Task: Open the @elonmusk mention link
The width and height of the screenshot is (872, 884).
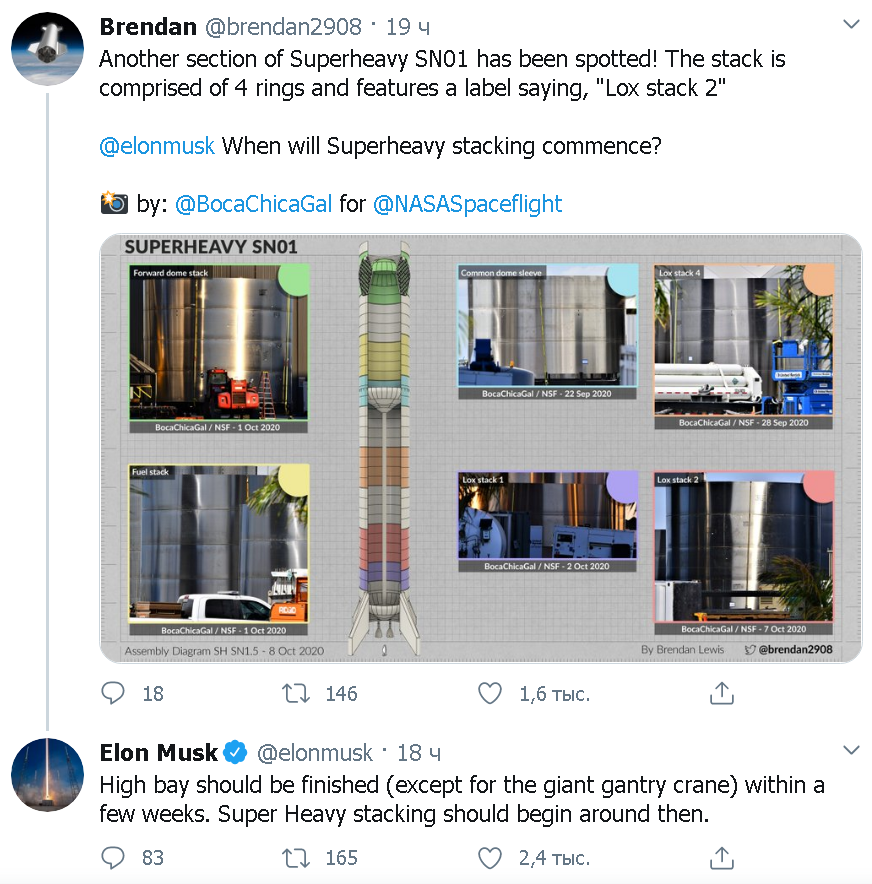Action: [x=157, y=146]
